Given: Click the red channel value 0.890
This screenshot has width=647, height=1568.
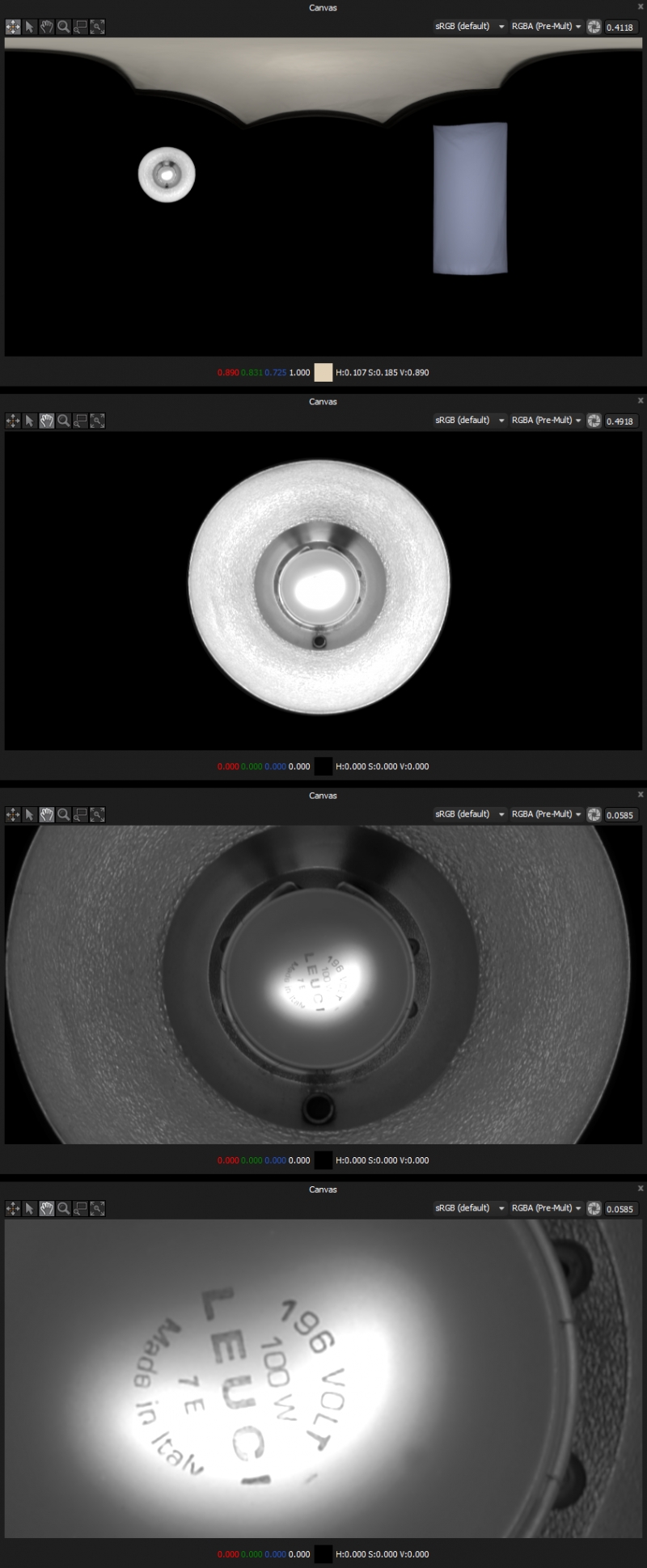Looking at the screenshot, I should click(x=228, y=373).
